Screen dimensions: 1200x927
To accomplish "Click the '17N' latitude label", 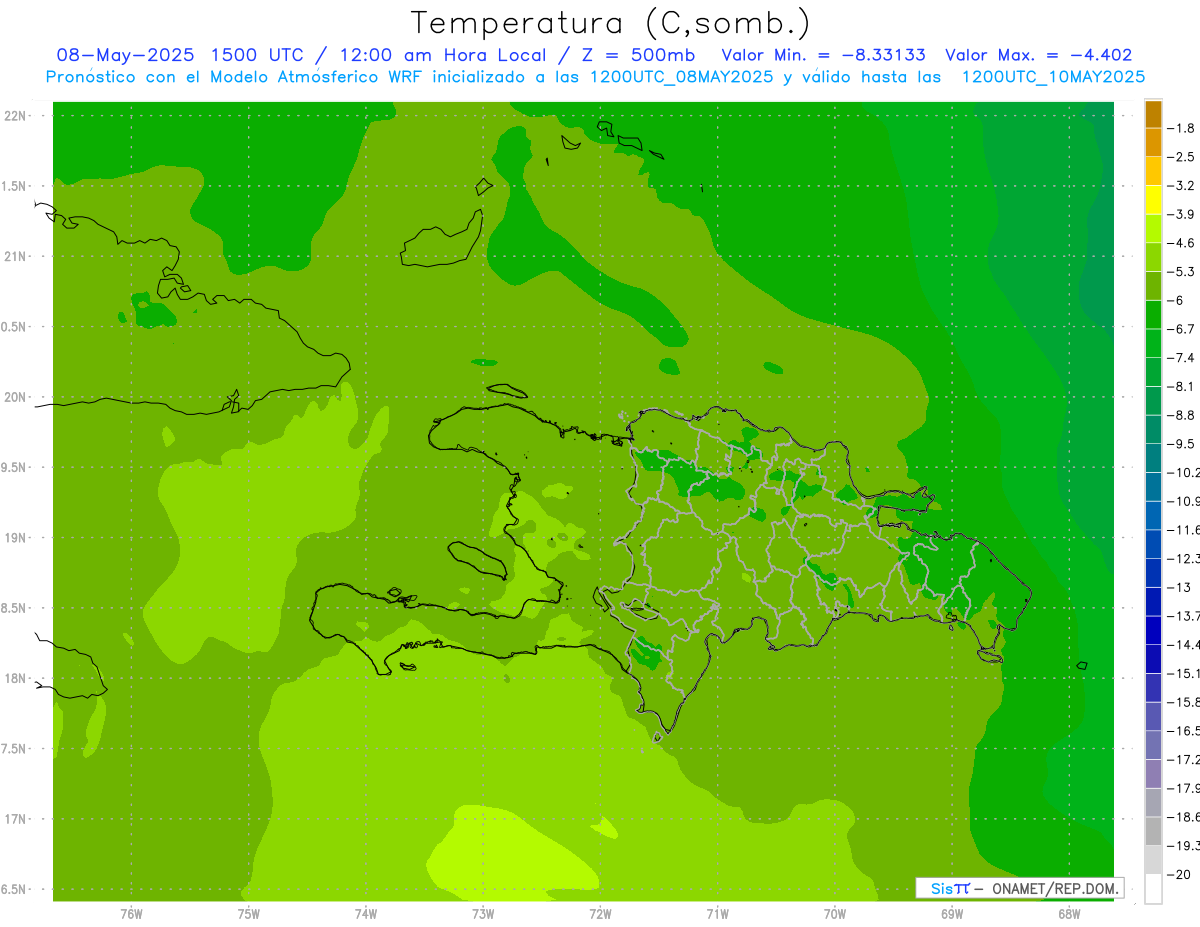I will (x=16, y=819).
